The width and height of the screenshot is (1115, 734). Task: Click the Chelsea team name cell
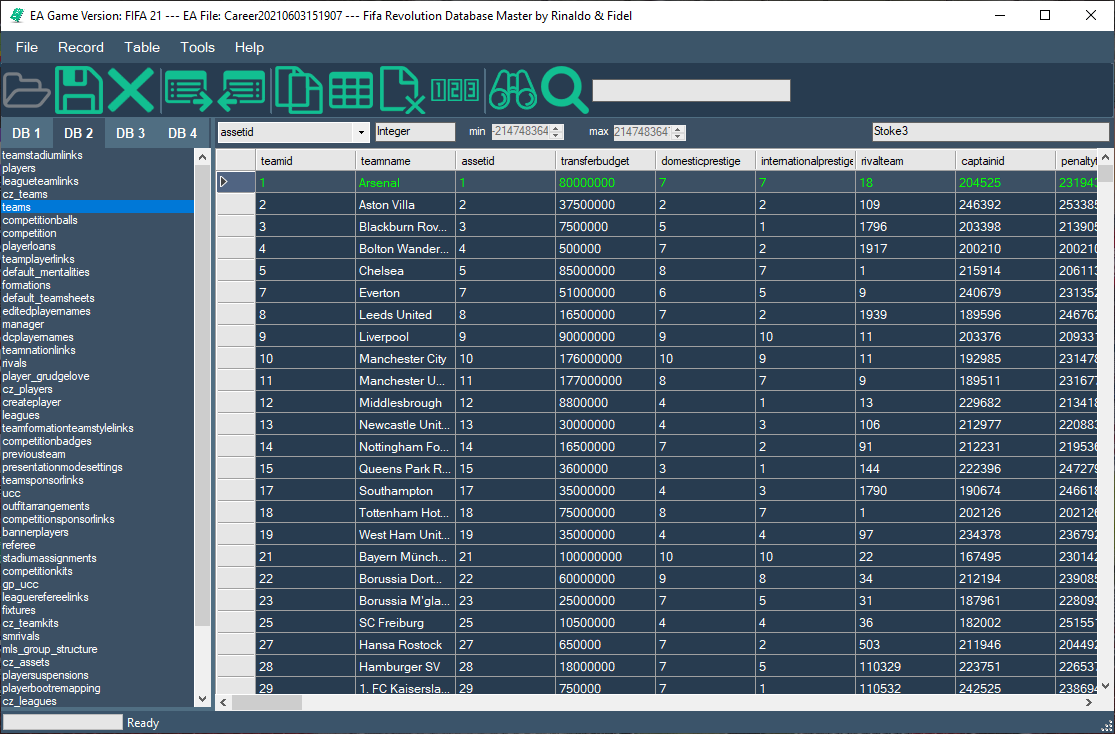pyautogui.click(x=406, y=271)
